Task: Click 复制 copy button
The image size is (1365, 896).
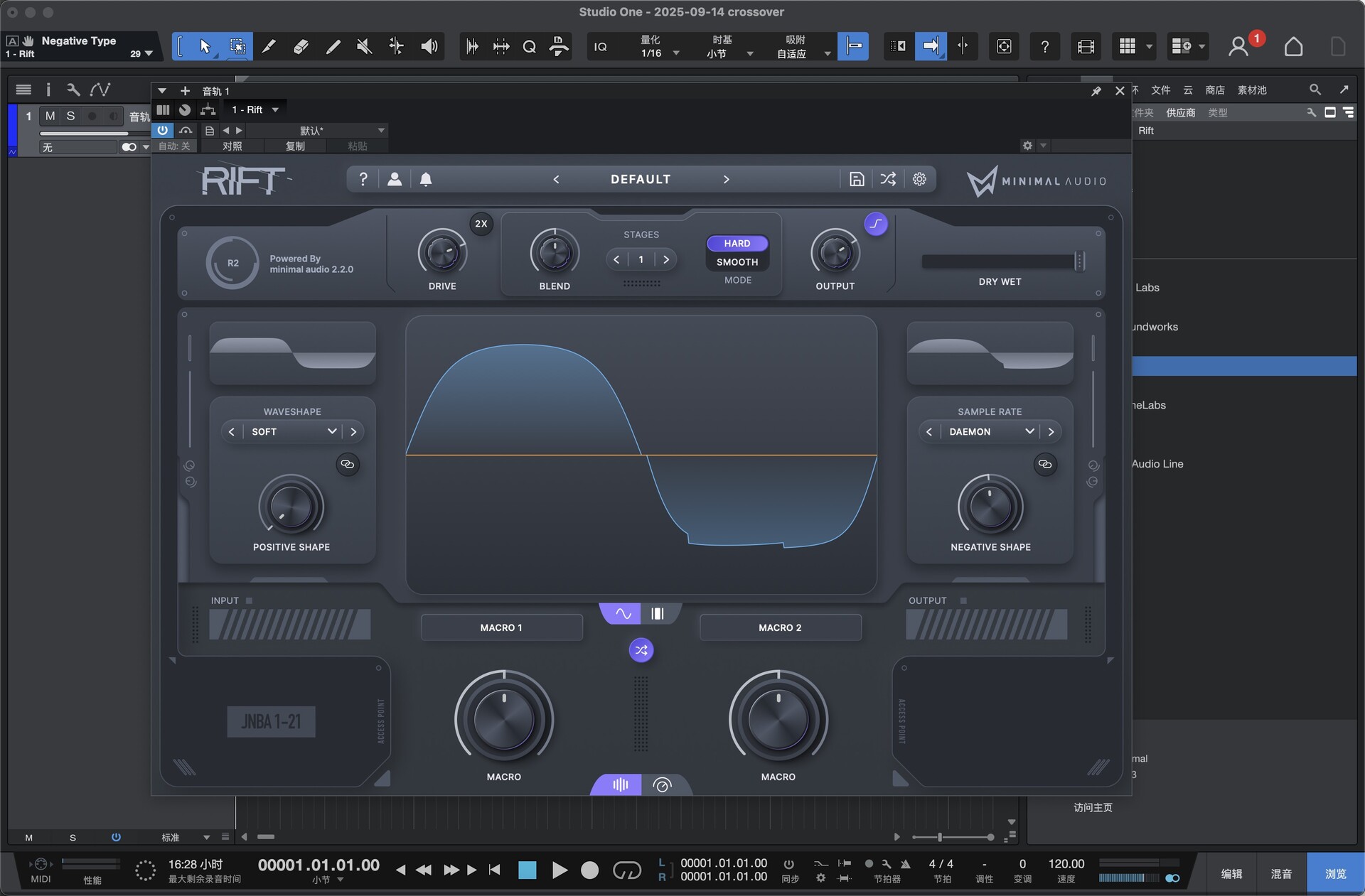Action: pos(295,146)
